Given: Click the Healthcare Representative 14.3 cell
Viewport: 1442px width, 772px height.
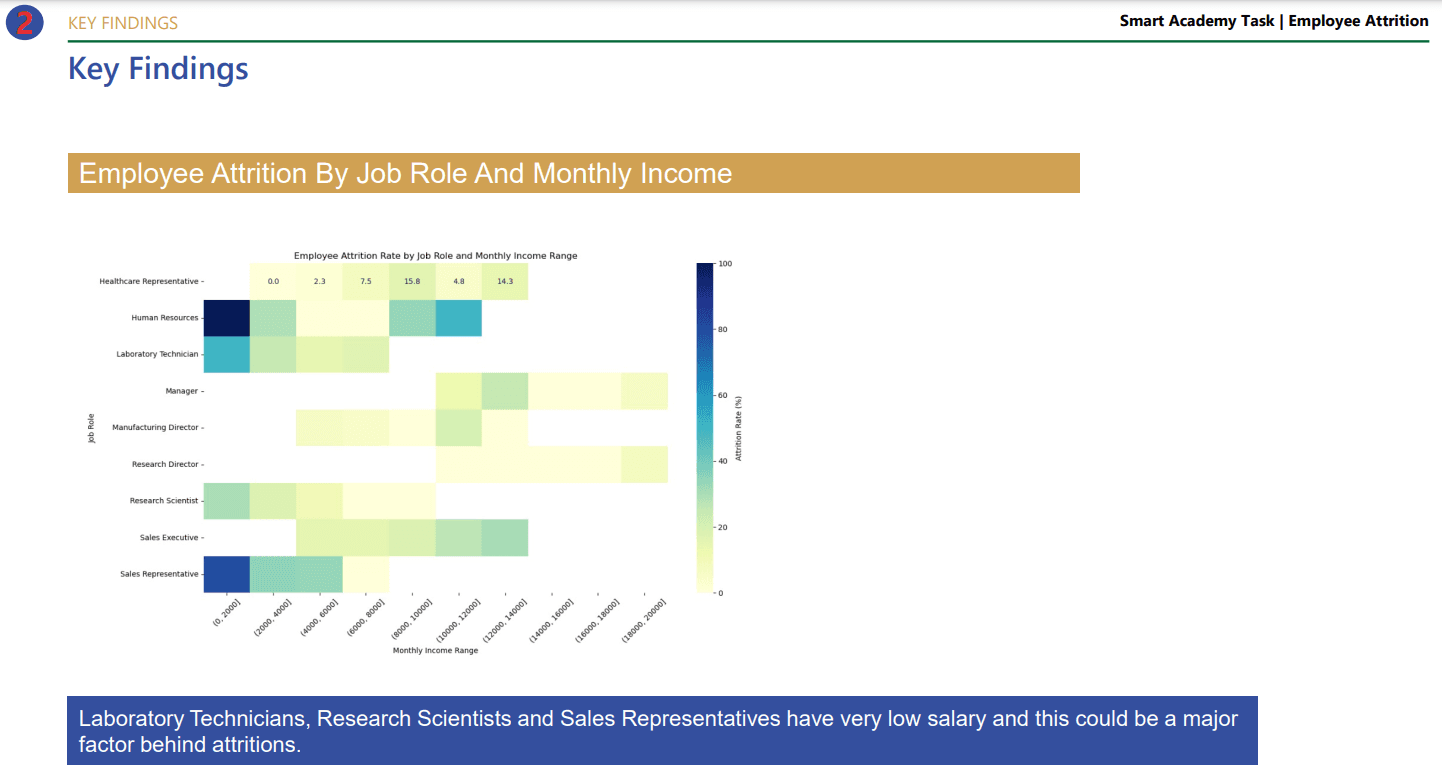Looking at the screenshot, I should click(505, 282).
